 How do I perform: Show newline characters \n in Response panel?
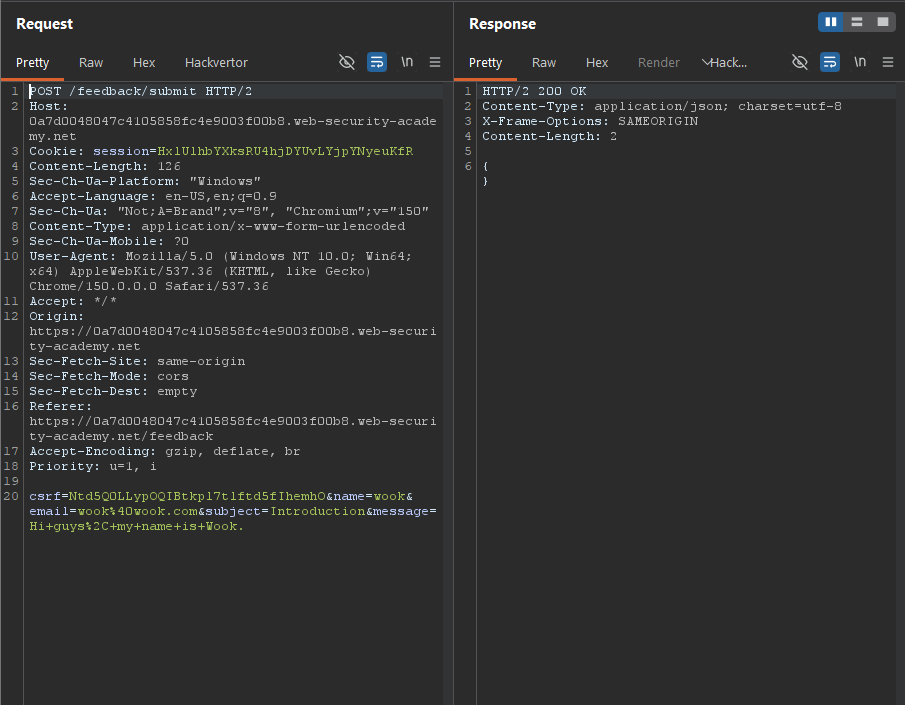[860, 62]
